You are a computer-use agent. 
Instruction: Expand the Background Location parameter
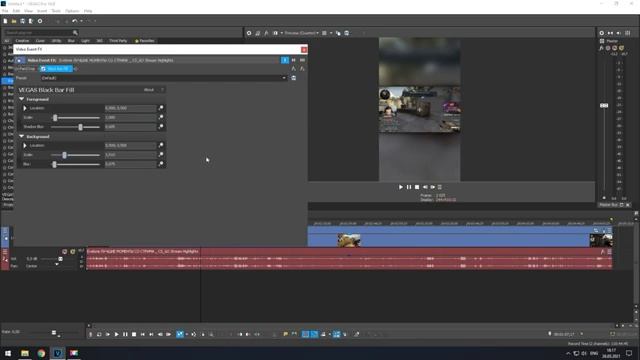25,145
